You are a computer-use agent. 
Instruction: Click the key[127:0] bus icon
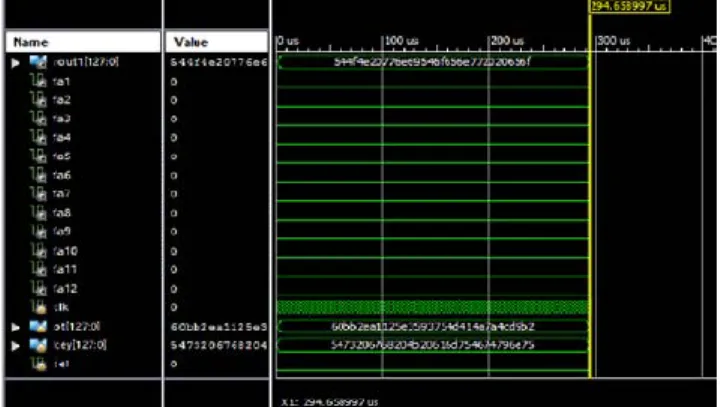point(38,345)
